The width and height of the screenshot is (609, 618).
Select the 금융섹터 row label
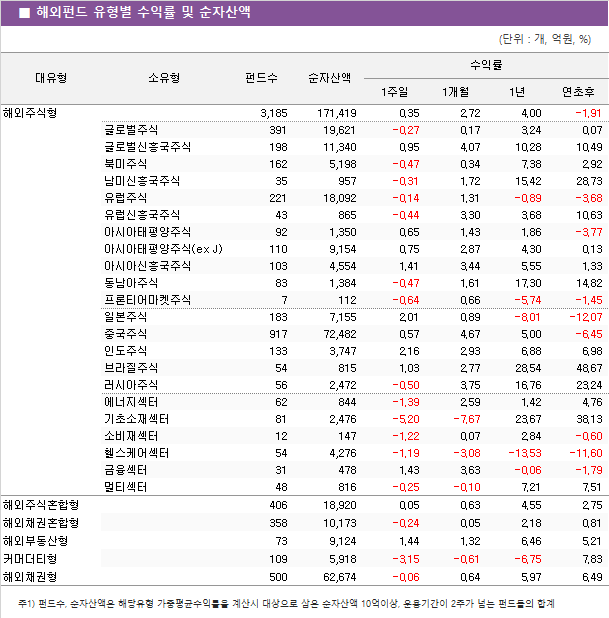pyautogui.click(x=125, y=470)
